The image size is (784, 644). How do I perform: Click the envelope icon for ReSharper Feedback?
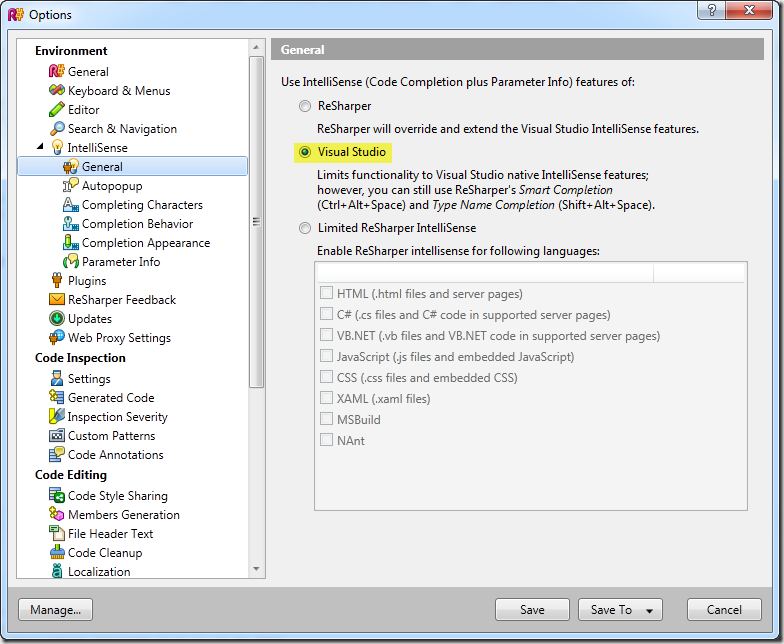pos(56,299)
